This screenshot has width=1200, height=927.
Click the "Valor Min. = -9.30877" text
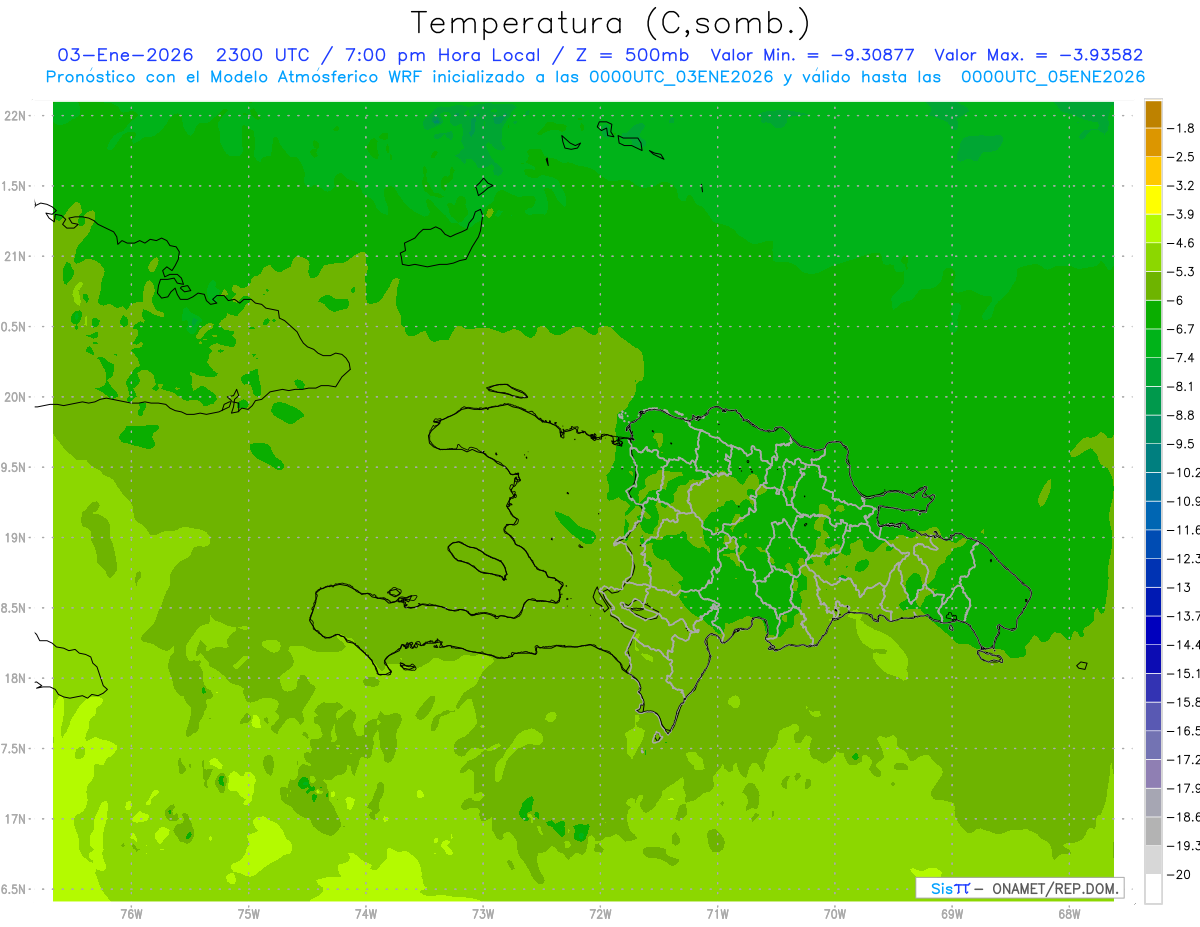(812, 55)
